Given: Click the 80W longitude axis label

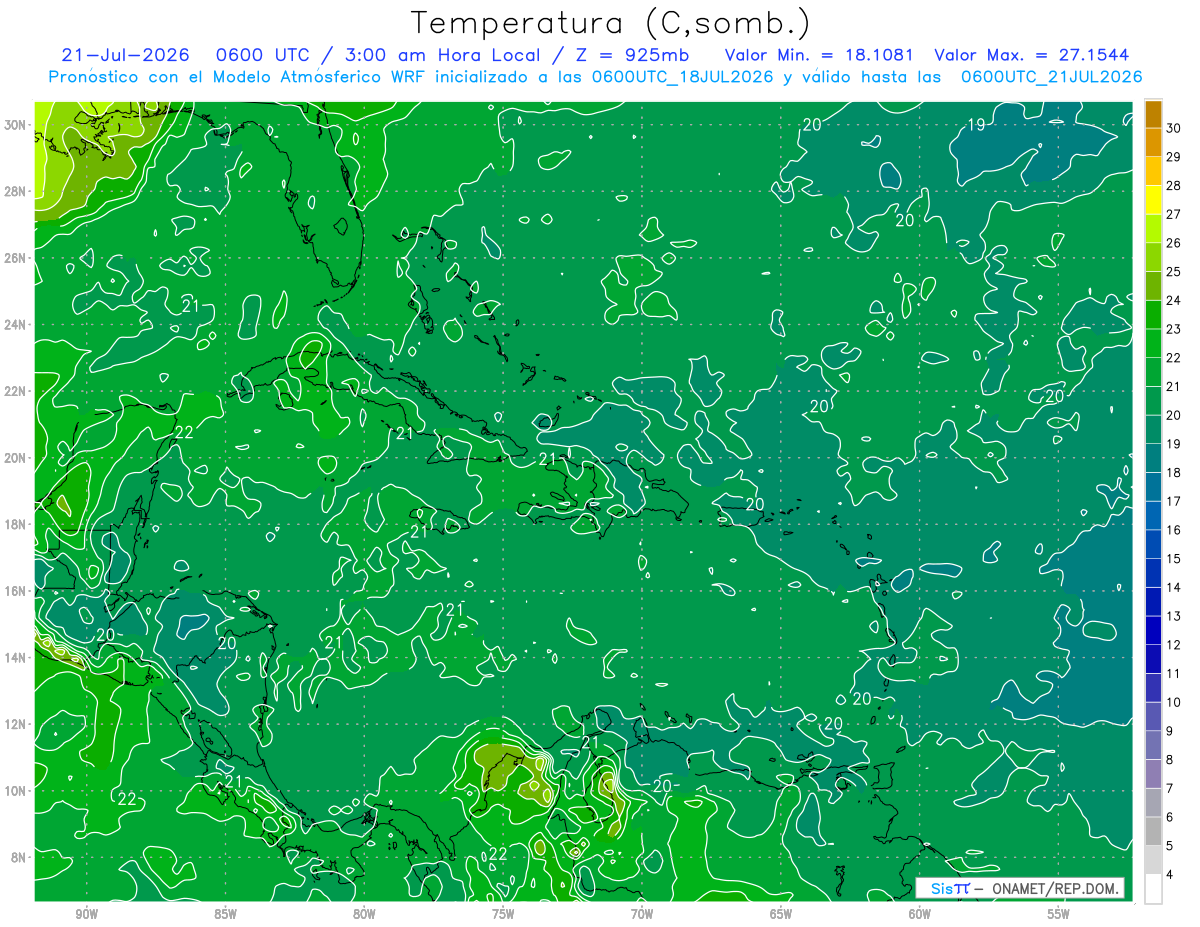Looking at the screenshot, I should (x=364, y=915).
